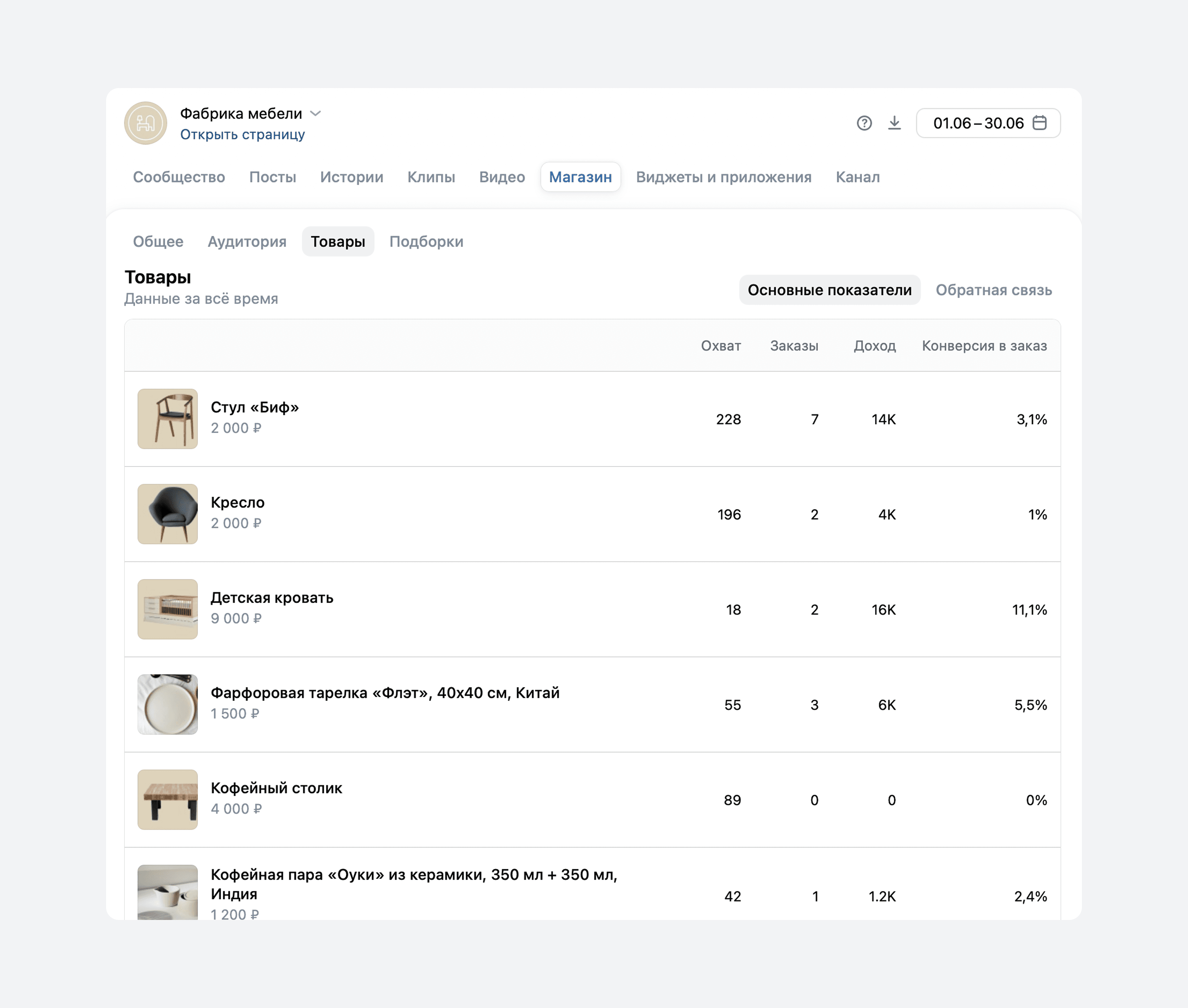The image size is (1188, 1008).
Task: Select Основные показатели view
Action: (x=829, y=290)
